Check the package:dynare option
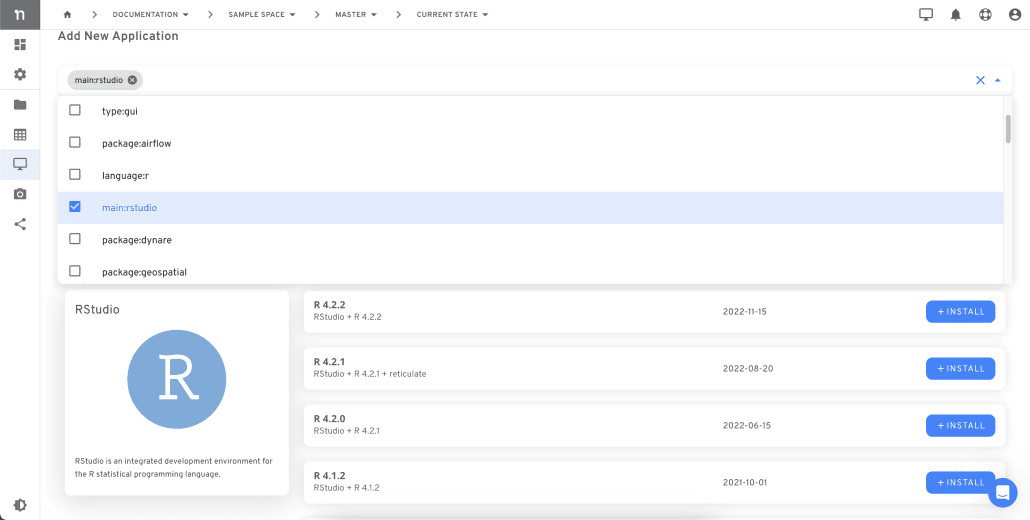The width and height of the screenshot is (1030, 520). [x=75, y=239]
